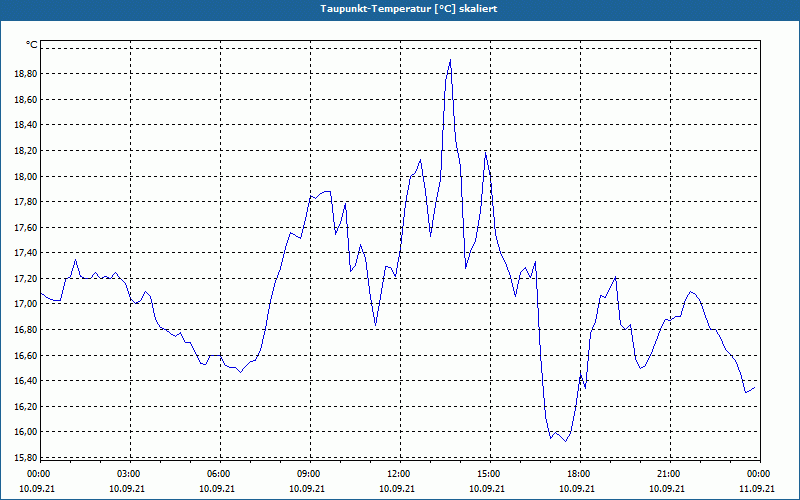The width and height of the screenshot is (800, 500).
Task: Click the 21:00 time label
Action: pyautogui.click(x=670, y=474)
